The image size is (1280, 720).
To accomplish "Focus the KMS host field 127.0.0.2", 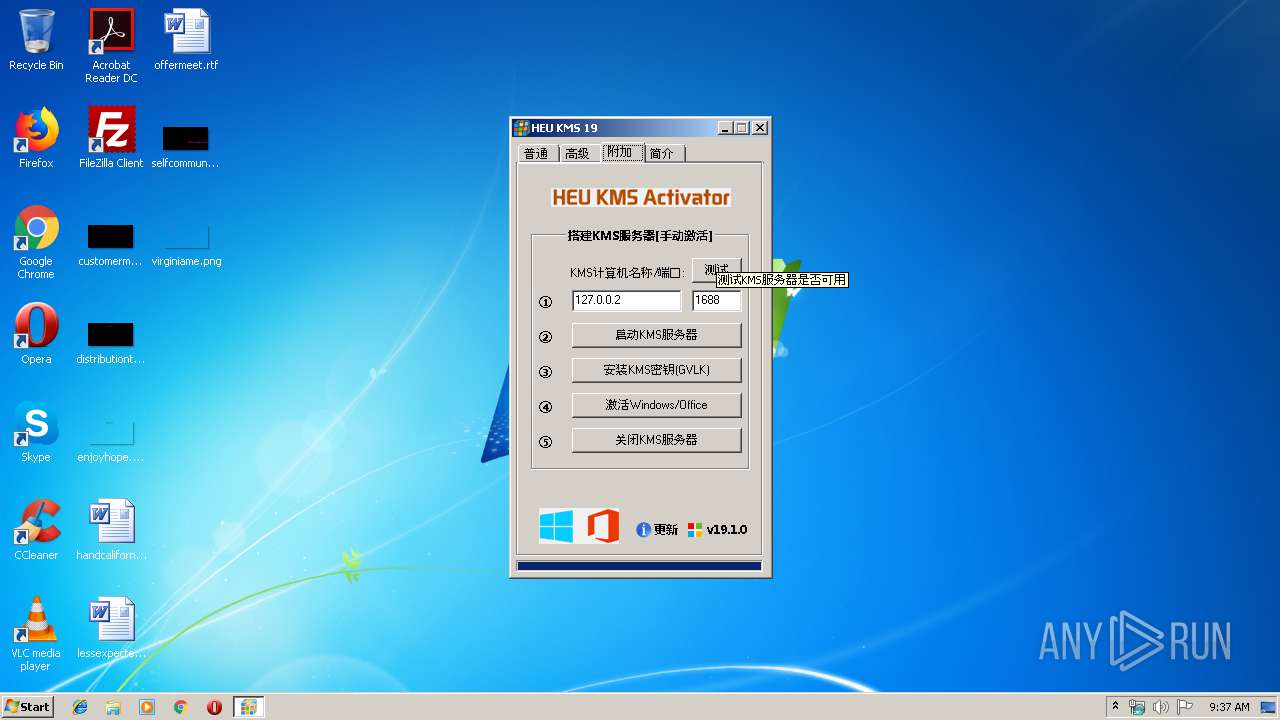I will [x=627, y=300].
